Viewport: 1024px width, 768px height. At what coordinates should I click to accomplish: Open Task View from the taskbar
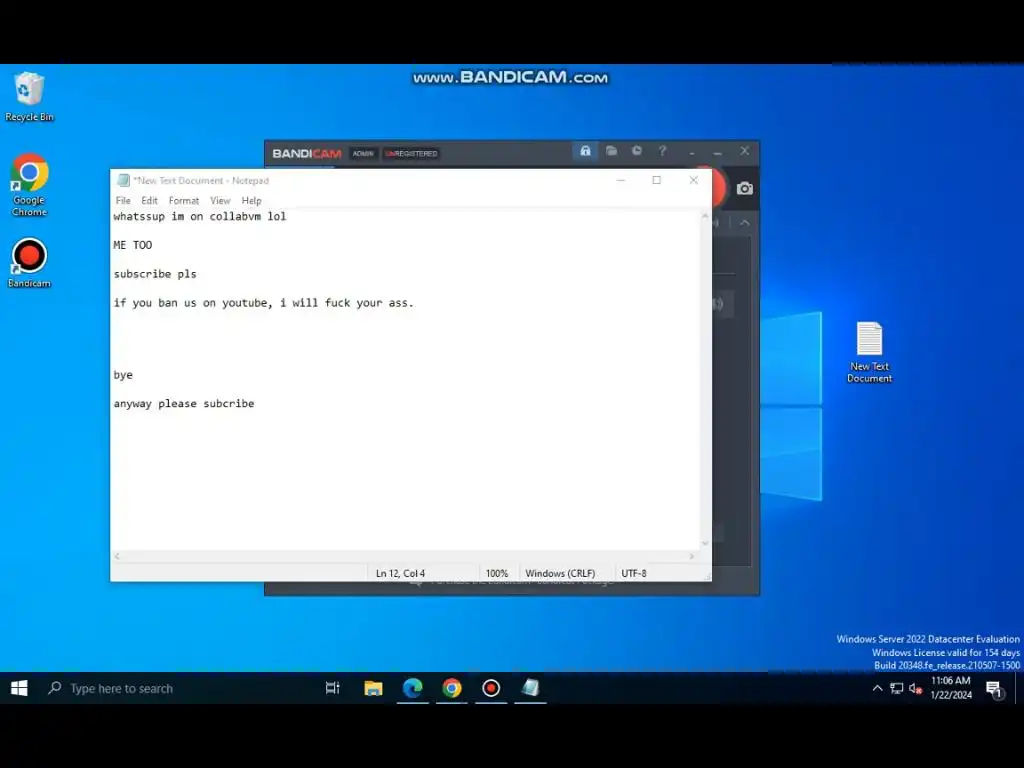[332, 688]
